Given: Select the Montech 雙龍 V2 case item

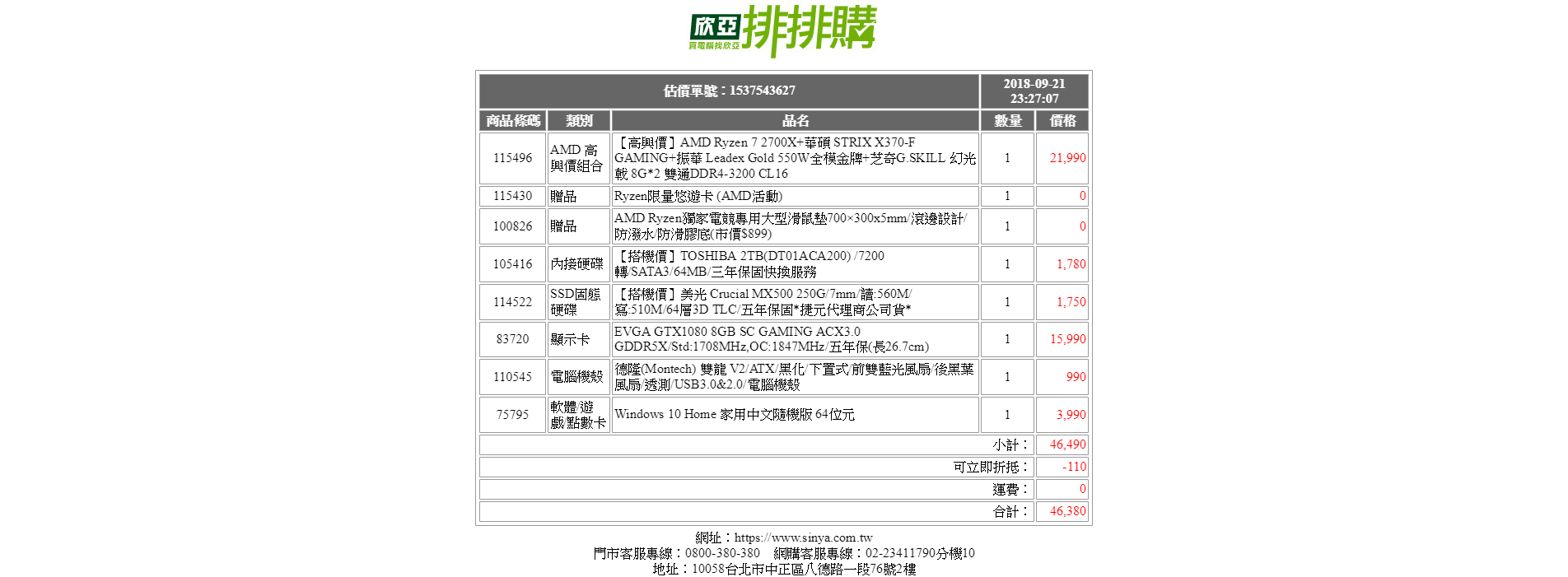Looking at the screenshot, I should click(793, 377).
